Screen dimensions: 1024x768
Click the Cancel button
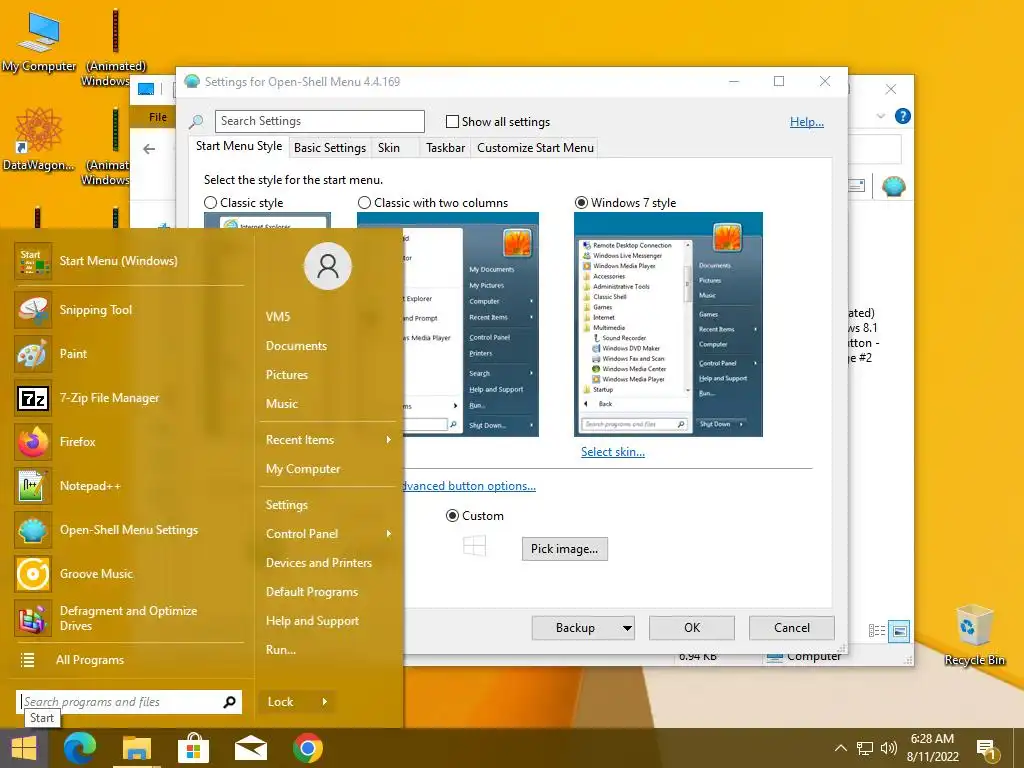(x=792, y=628)
